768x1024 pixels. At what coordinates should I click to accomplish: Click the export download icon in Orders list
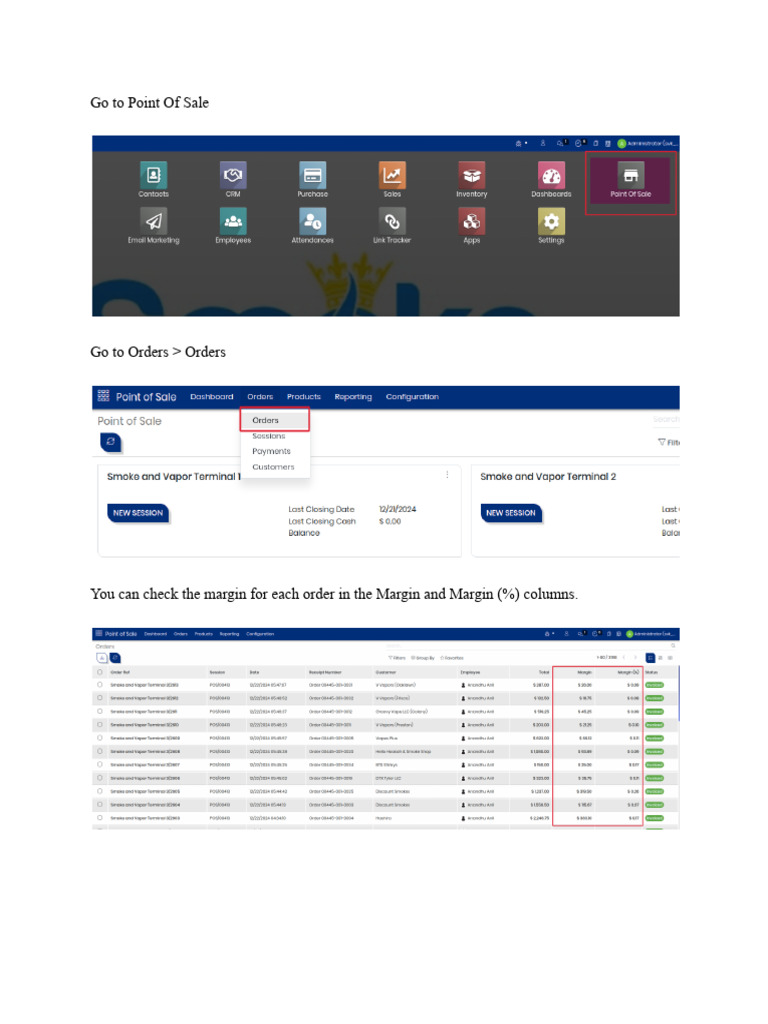[x=103, y=658]
